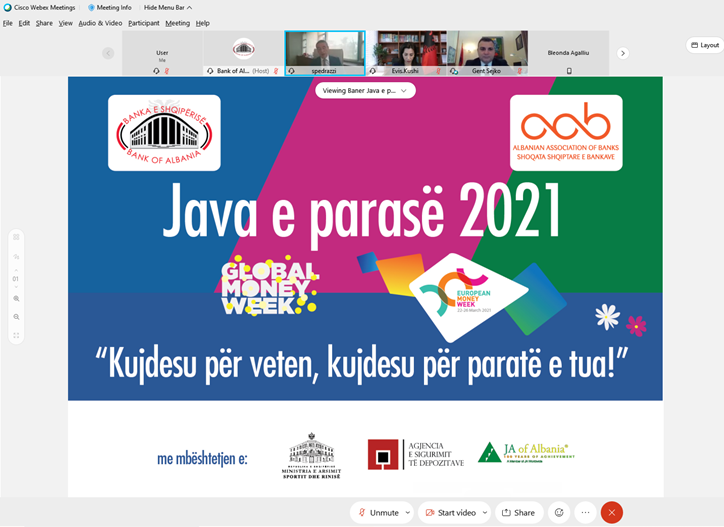Open the more options ellipsis button
The width and height of the screenshot is (724, 527).
click(586, 512)
